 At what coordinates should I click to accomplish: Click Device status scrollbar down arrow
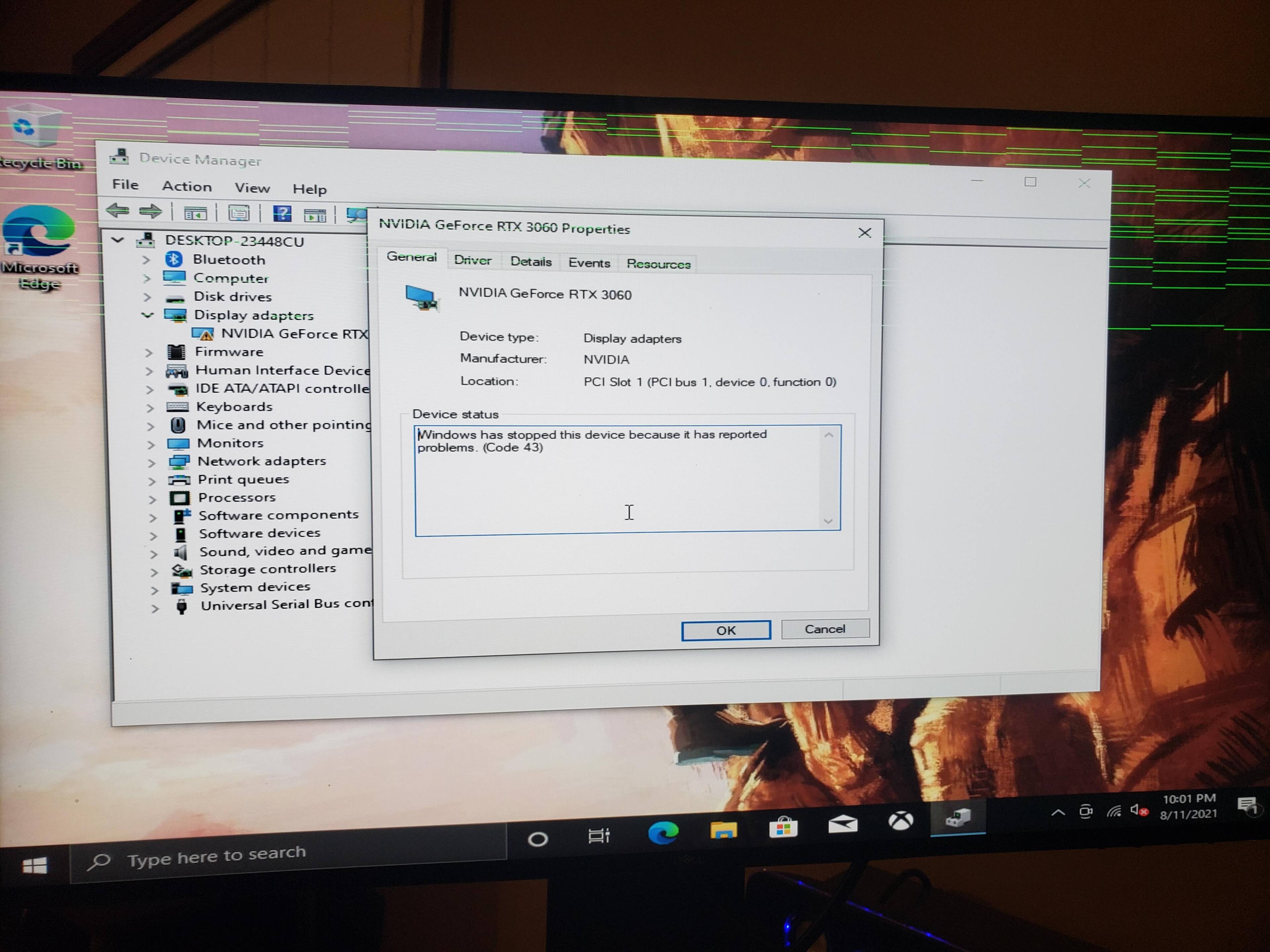click(x=828, y=521)
